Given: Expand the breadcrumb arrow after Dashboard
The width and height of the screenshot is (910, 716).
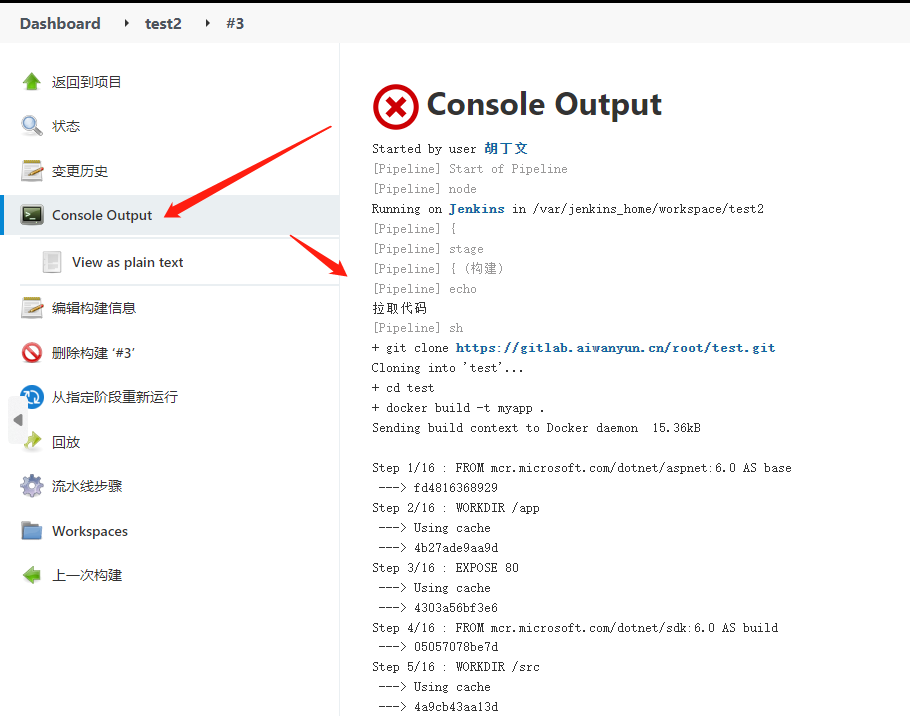Looking at the screenshot, I should (126, 23).
